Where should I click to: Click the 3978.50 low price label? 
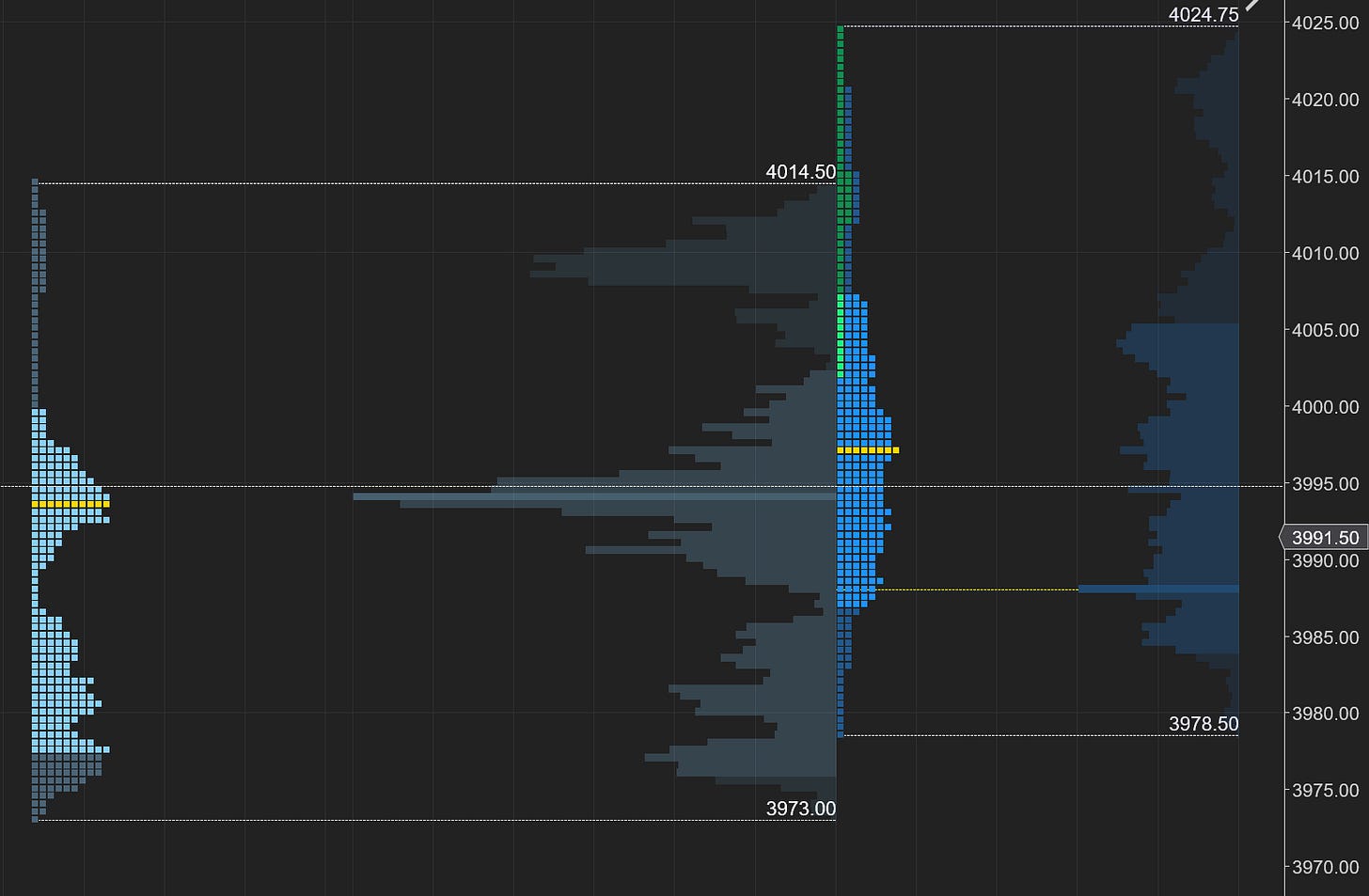point(1204,724)
